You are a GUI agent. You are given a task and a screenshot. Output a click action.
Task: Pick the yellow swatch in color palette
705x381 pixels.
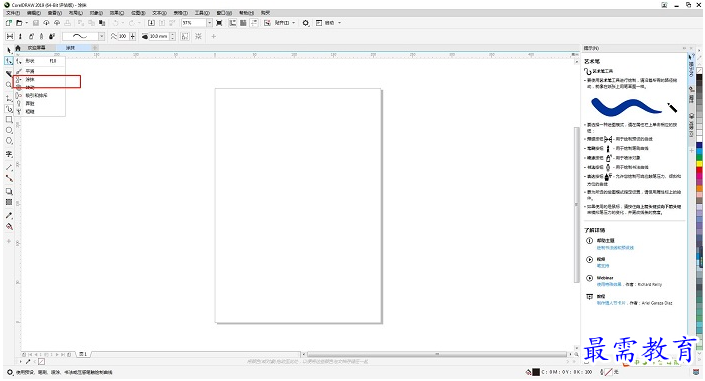699,164
